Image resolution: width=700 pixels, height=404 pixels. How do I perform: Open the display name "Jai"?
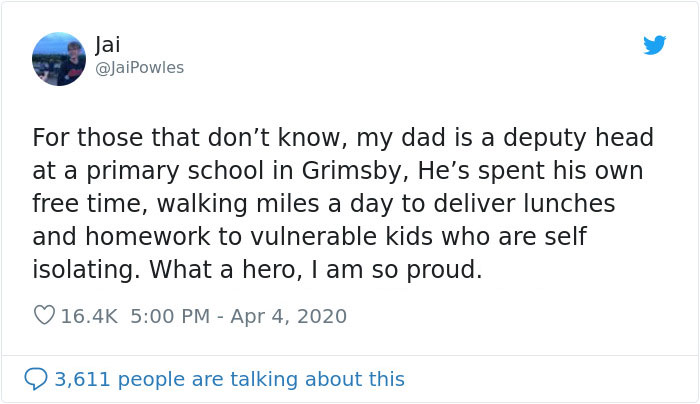[x=107, y=44]
